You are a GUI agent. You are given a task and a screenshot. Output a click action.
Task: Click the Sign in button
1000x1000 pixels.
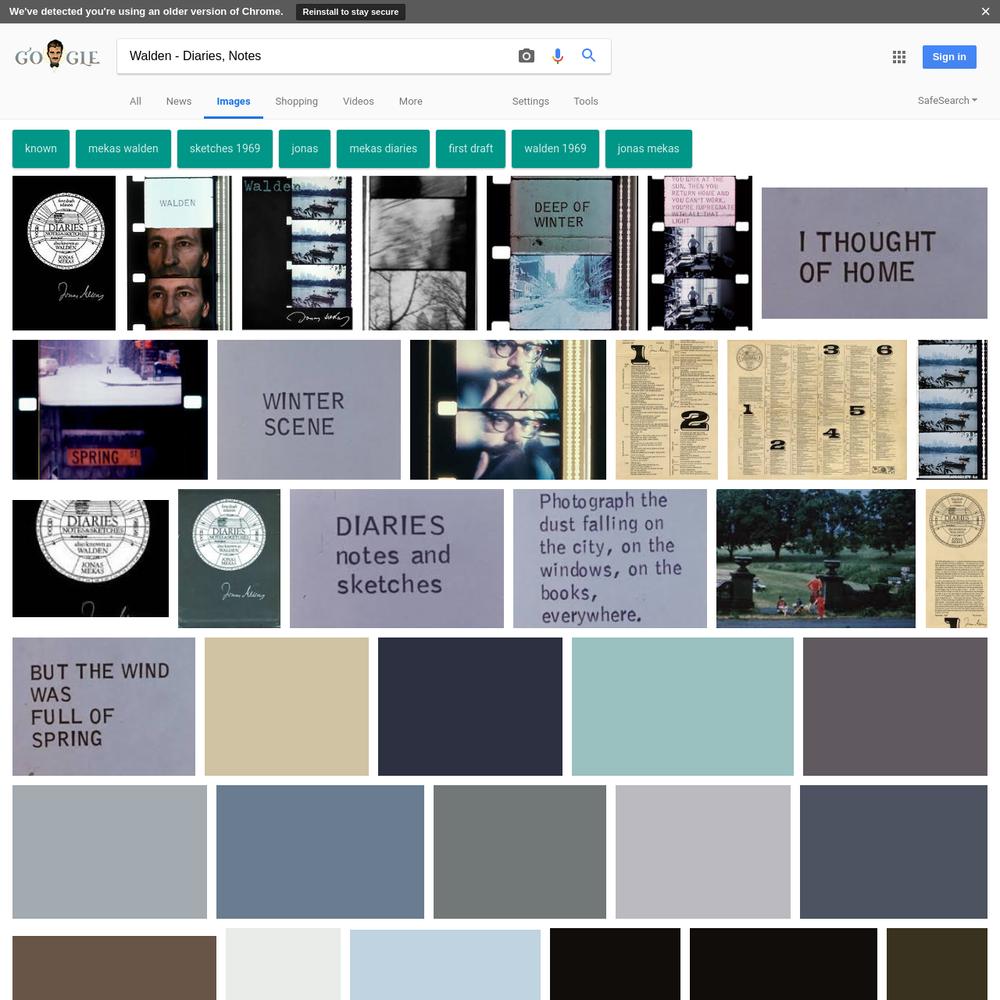(949, 57)
